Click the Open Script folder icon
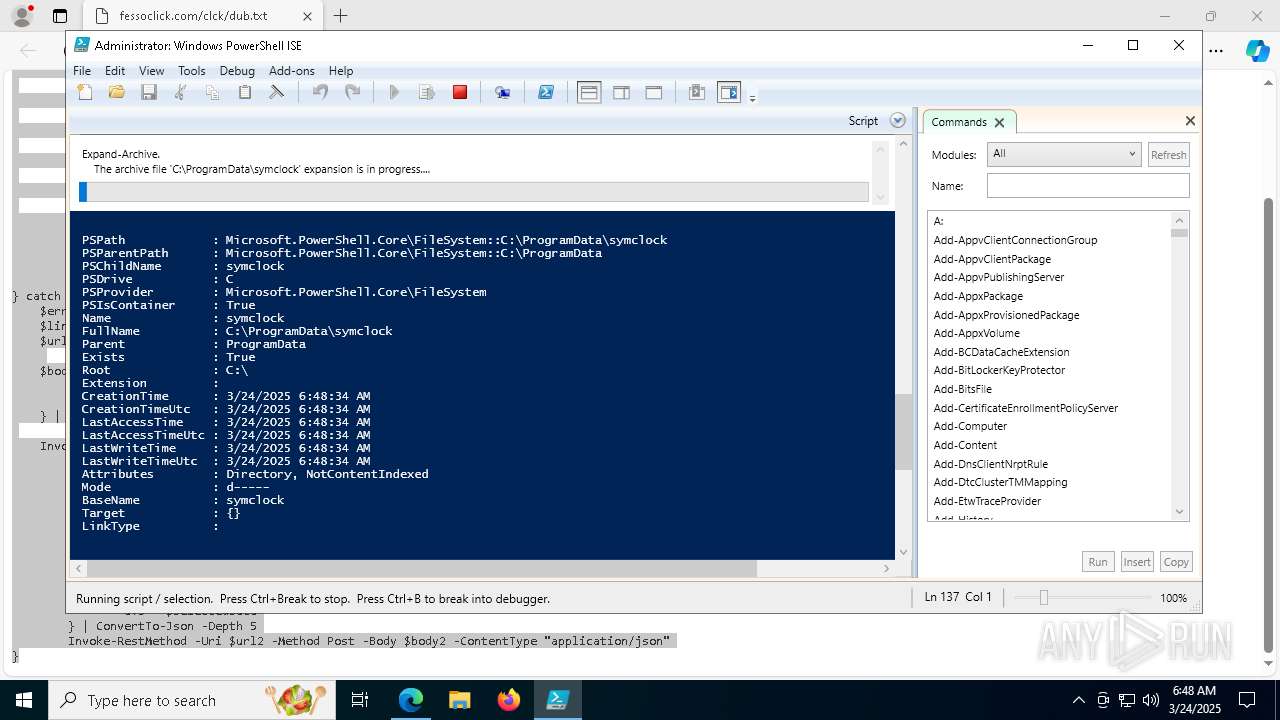The height and width of the screenshot is (720, 1280). tap(117, 92)
